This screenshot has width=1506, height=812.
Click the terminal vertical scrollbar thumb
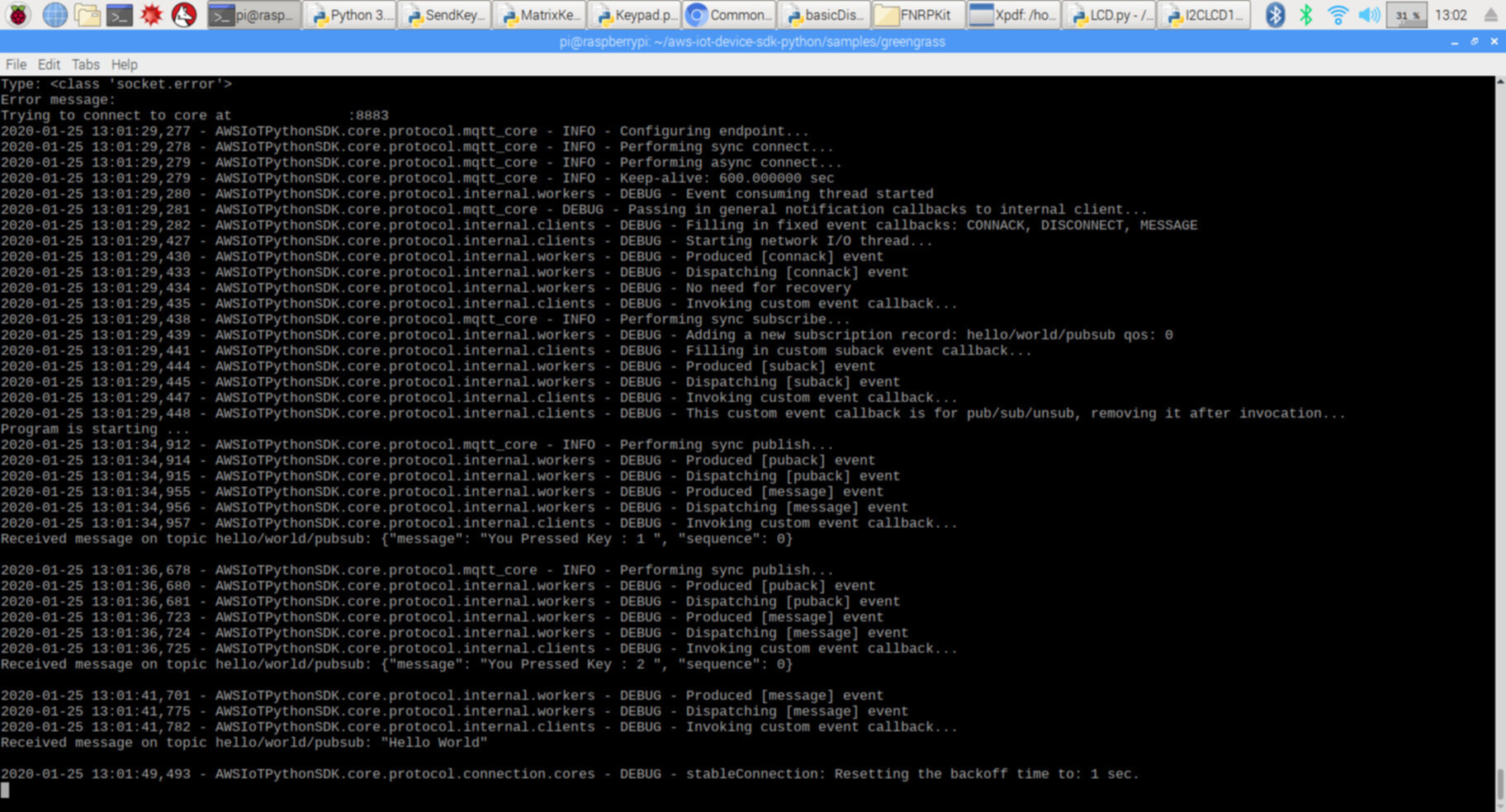pos(1499,784)
